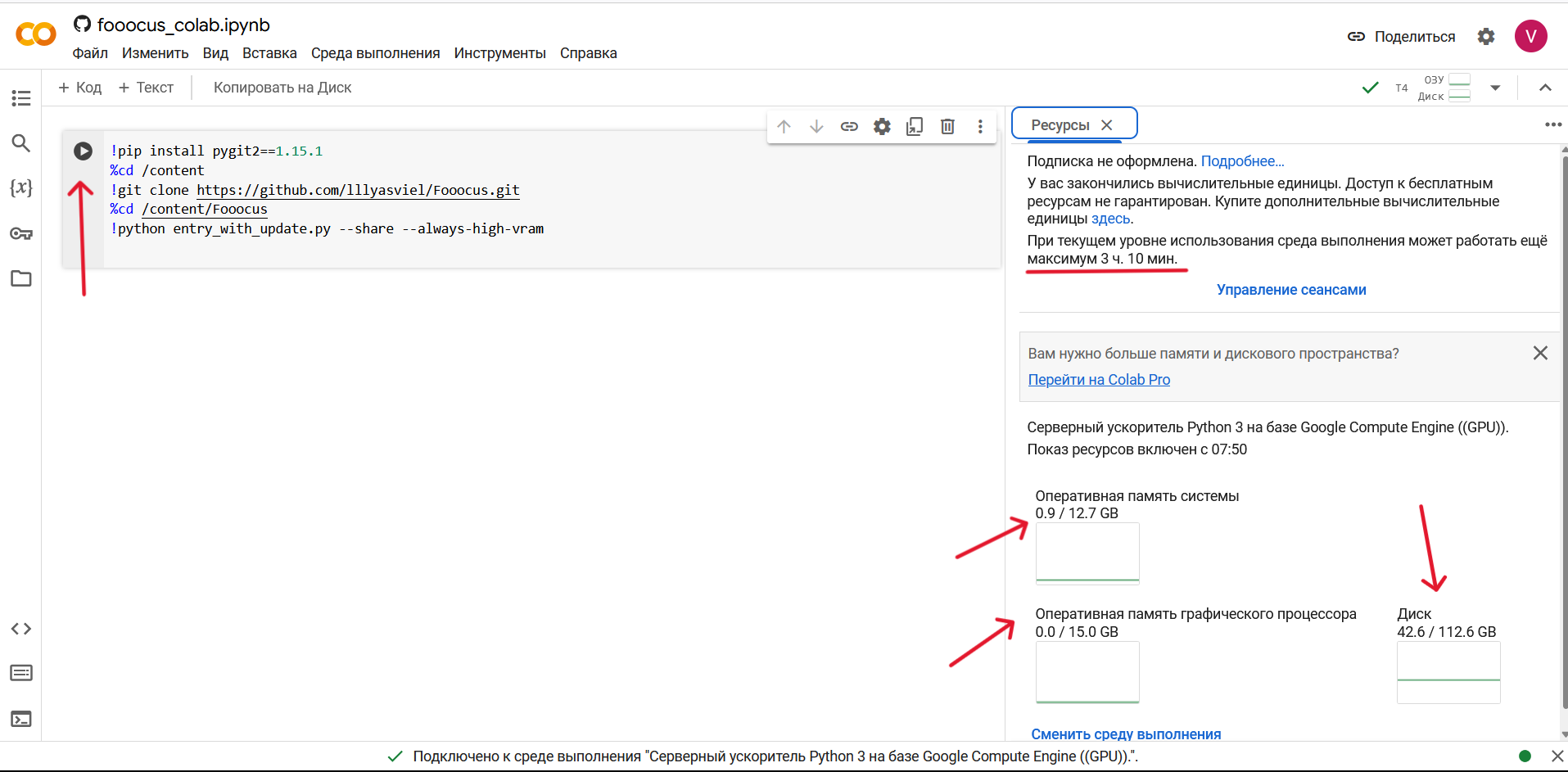Click the system RAM usage graph
Image resolution: width=1568 pixels, height=772 pixels.
click(1087, 553)
